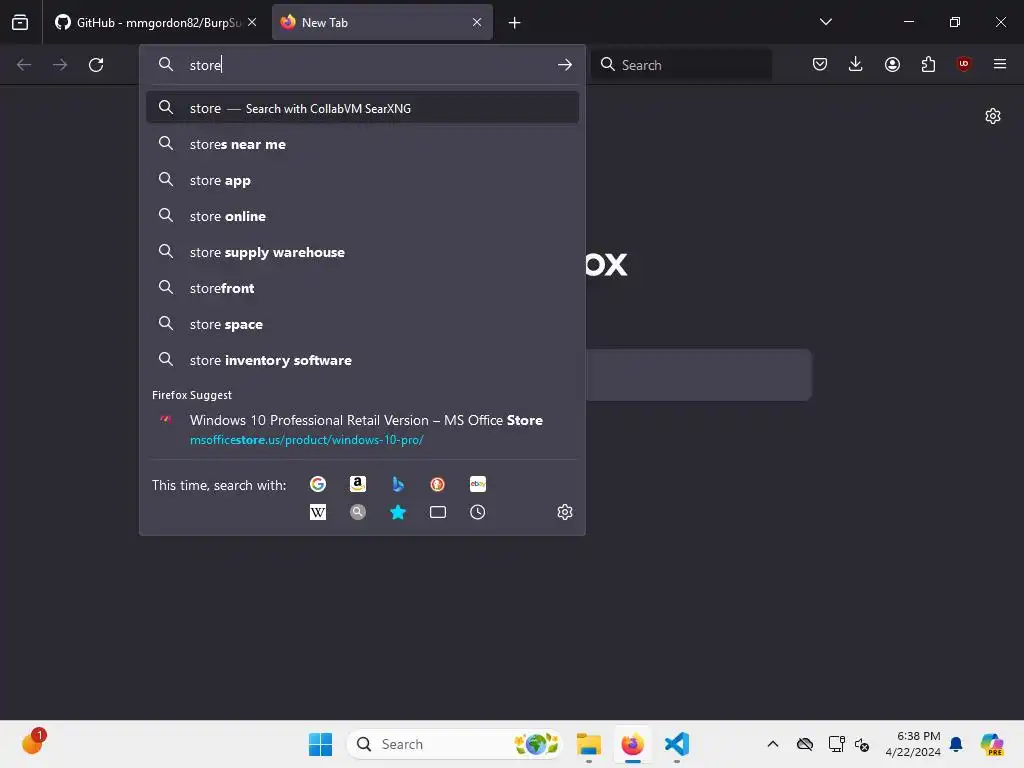Focus the toolbar Search box
Viewport: 1024px width, 768px height.
[x=681, y=65]
